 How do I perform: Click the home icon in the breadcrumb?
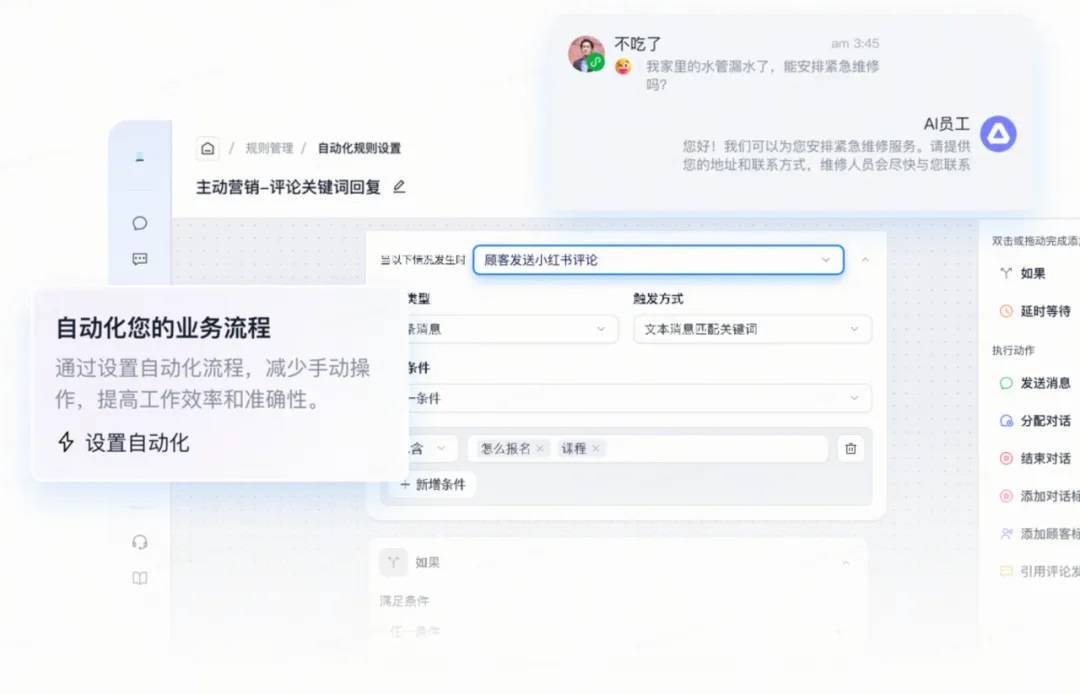coord(207,148)
